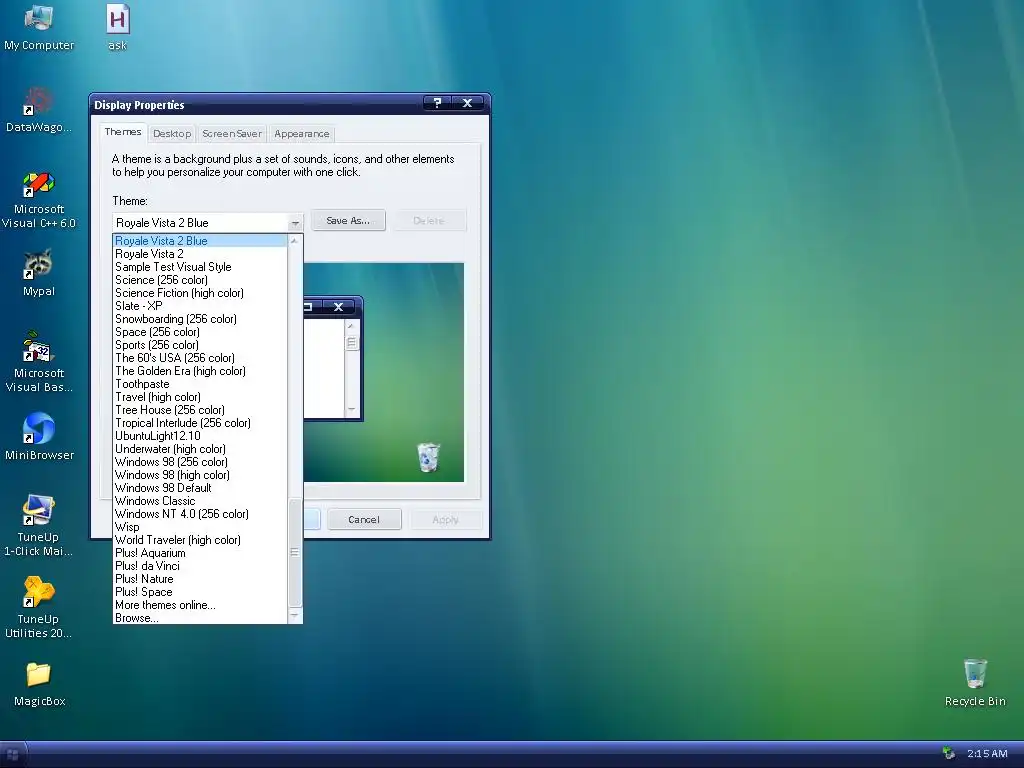
Task: Select Space (256 color) theme
Action: tap(200, 332)
